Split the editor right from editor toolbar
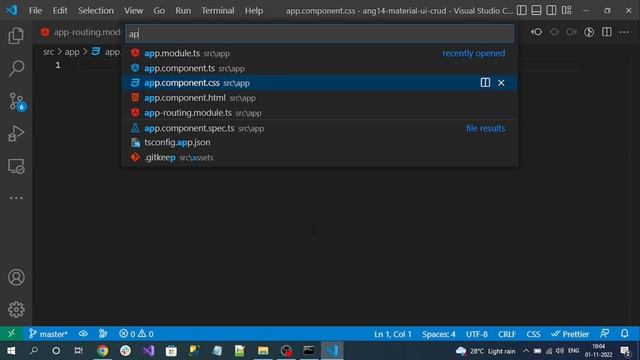The height and width of the screenshot is (360, 640). pyautogui.click(x=607, y=32)
